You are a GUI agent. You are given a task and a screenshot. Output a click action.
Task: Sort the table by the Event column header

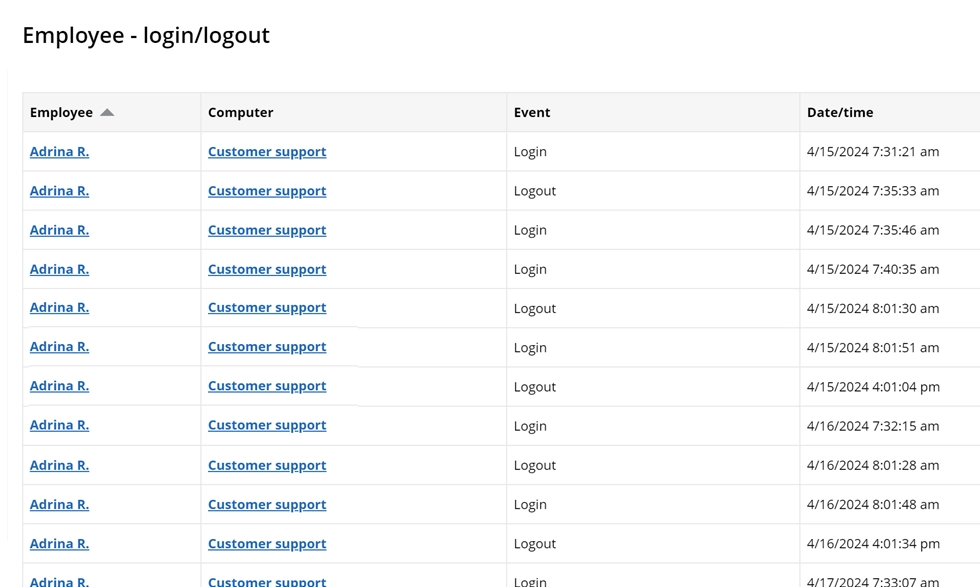click(531, 112)
